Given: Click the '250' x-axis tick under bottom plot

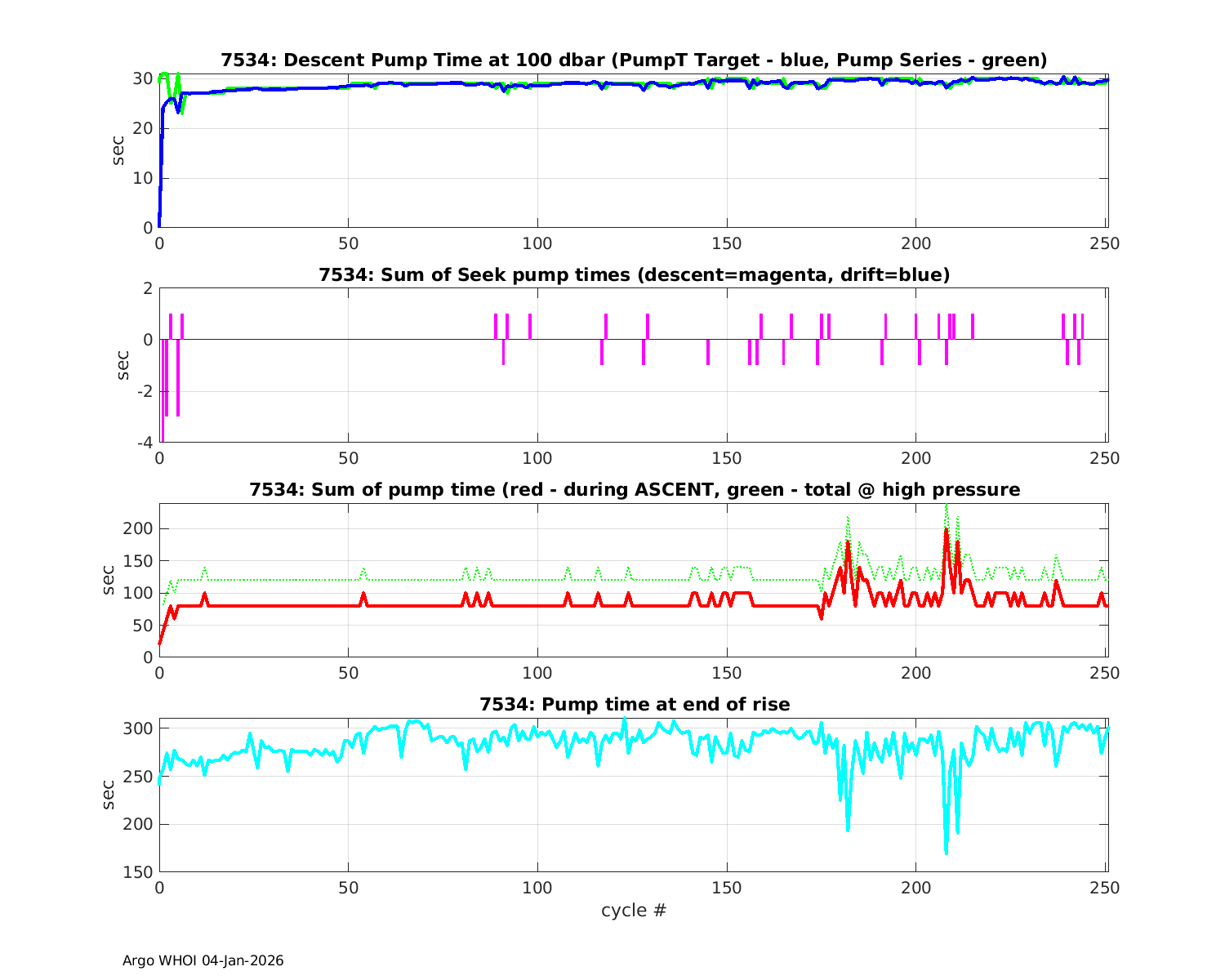Looking at the screenshot, I should coord(1105,888).
